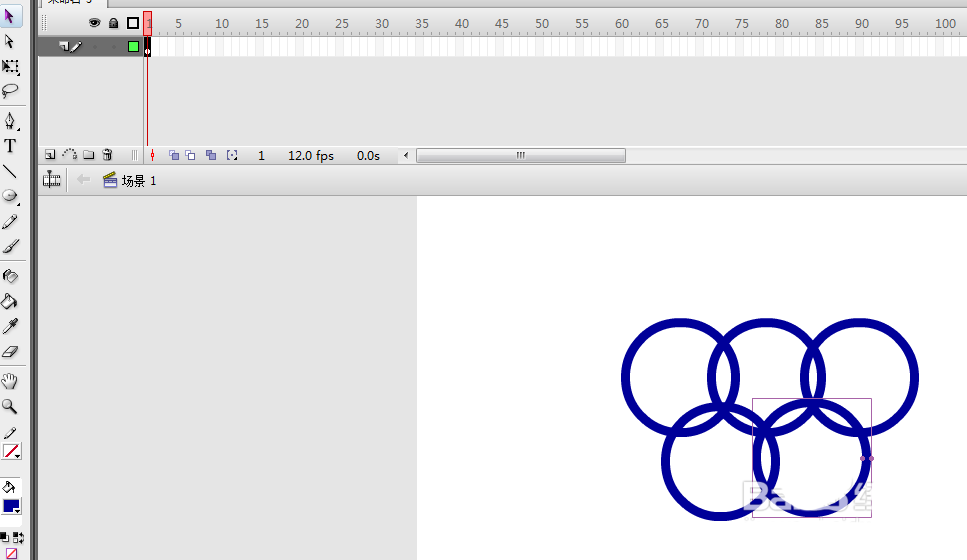The height and width of the screenshot is (560, 967).
Task: Select the Oval shape tool
Action: click(x=10, y=196)
